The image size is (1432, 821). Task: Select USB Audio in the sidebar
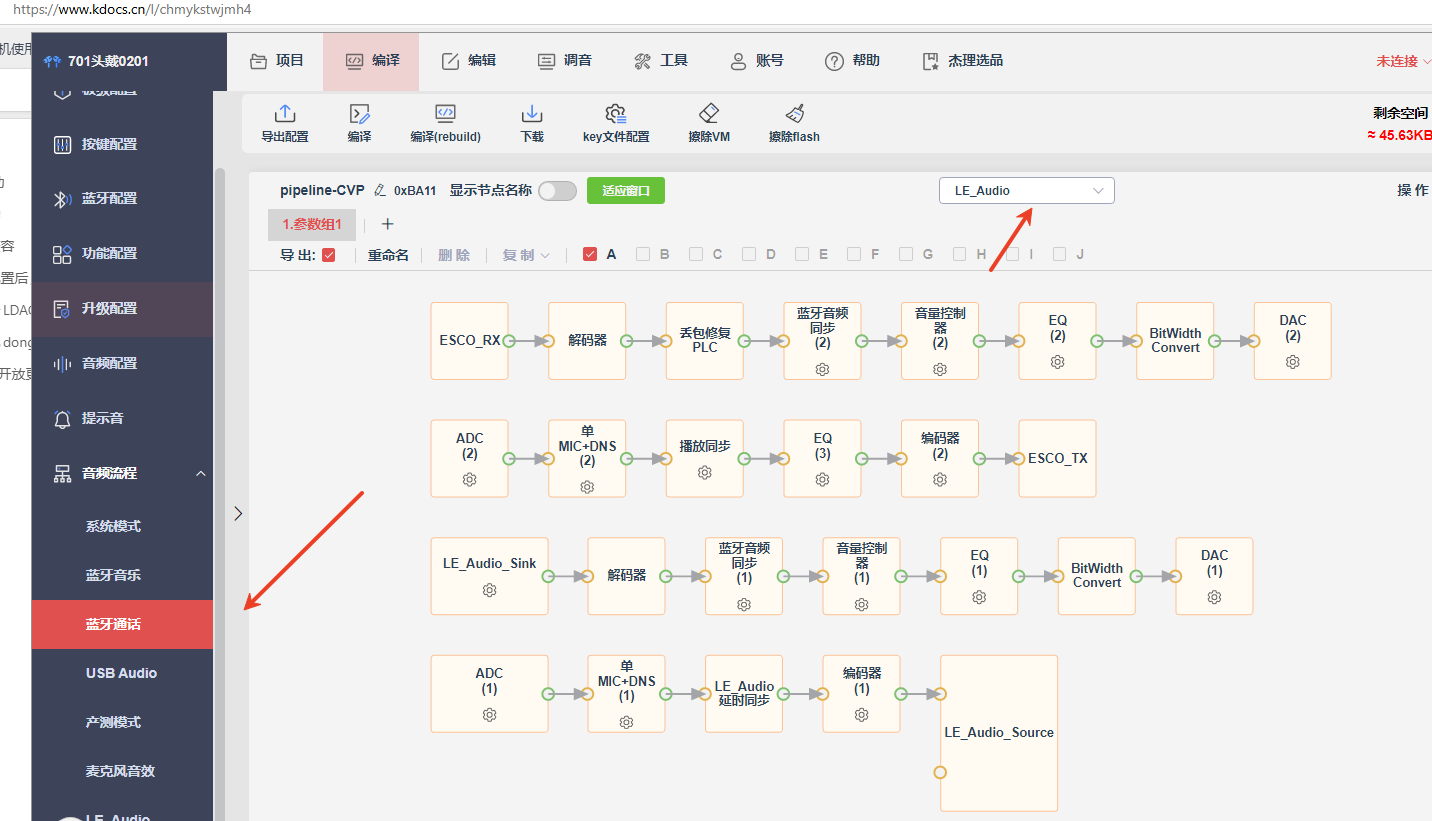pyautogui.click(x=122, y=673)
